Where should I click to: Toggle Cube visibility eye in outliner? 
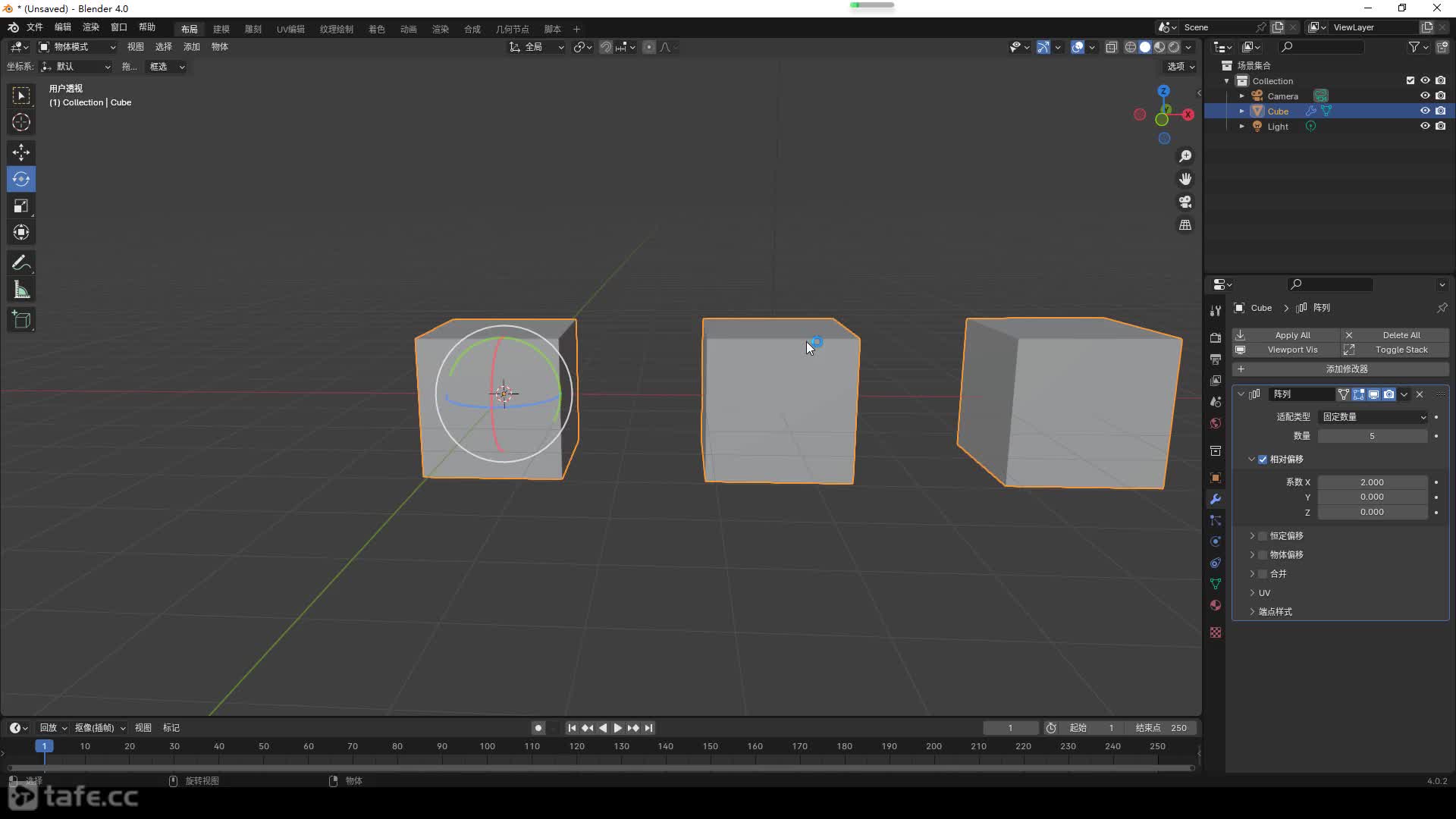1425,111
